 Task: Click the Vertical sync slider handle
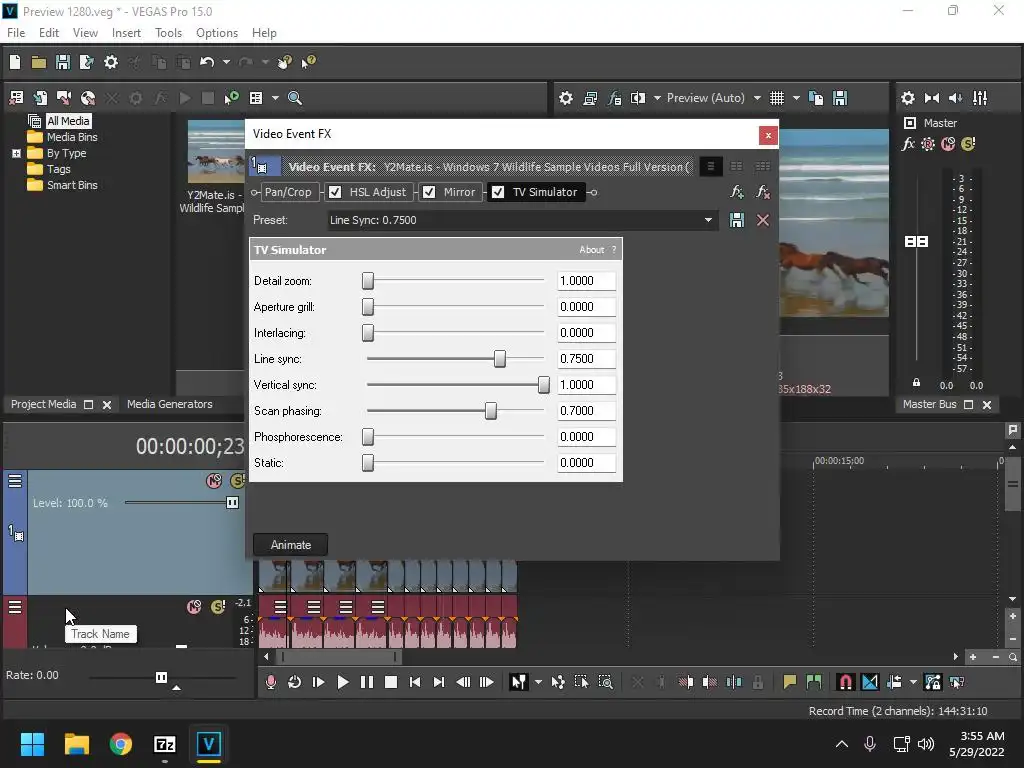click(x=543, y=385)
